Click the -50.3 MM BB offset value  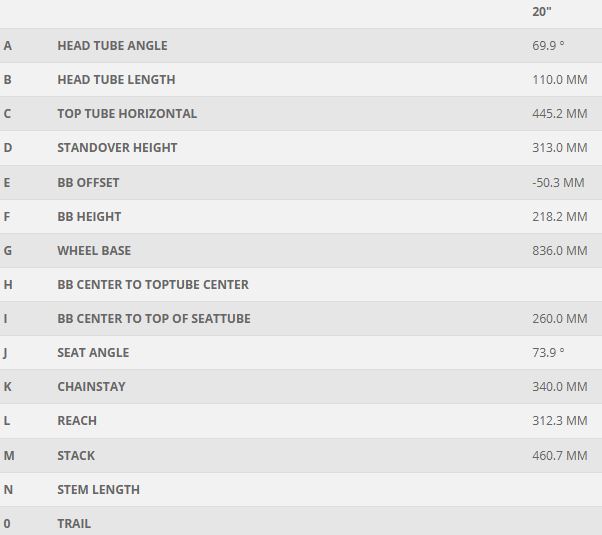[x=558, y=183]
